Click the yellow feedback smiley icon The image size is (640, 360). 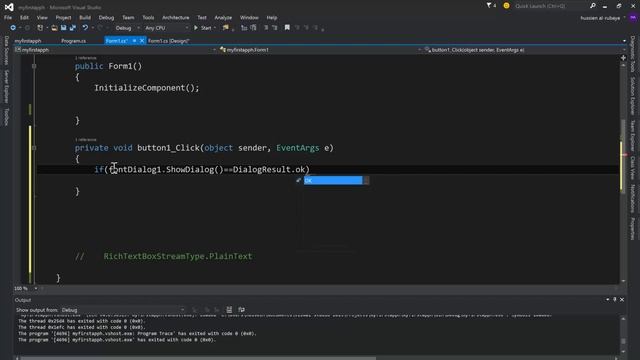point(507,6)
